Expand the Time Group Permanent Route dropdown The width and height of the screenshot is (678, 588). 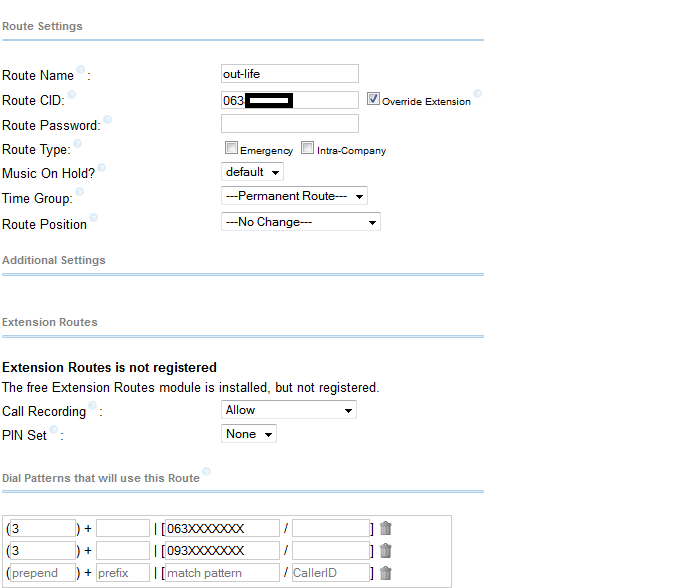point(294,196)
